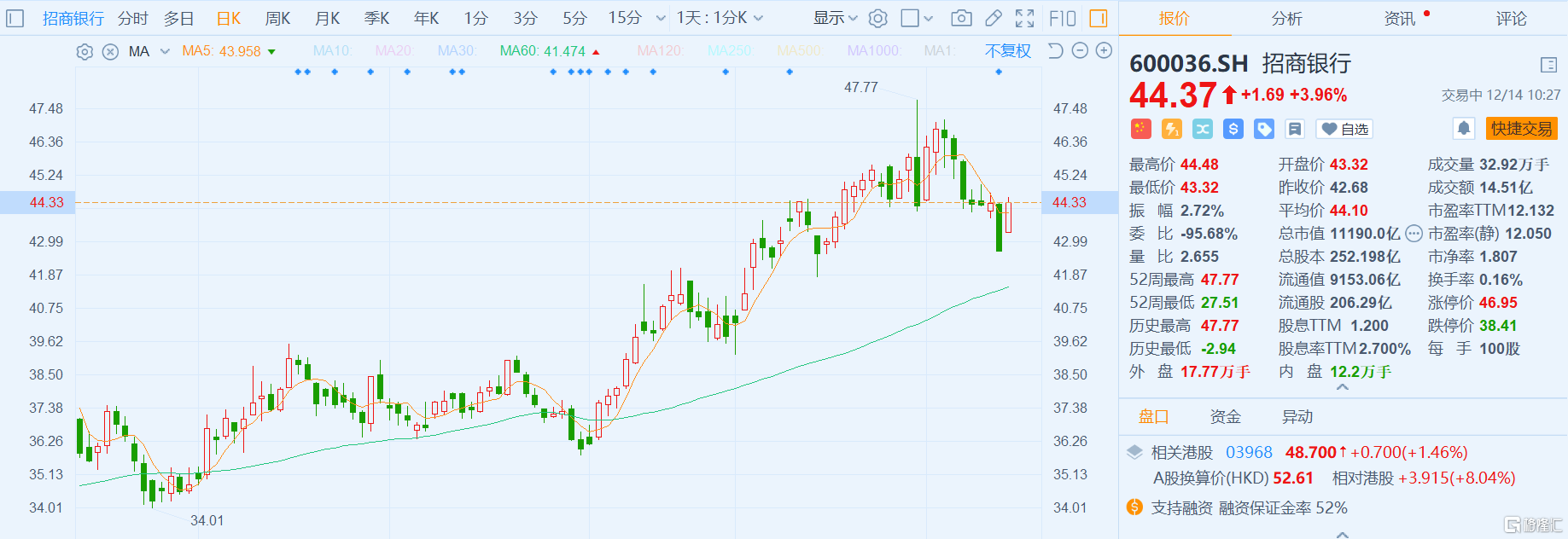Open MA indicator settings gear

click(x=85, y=51)
